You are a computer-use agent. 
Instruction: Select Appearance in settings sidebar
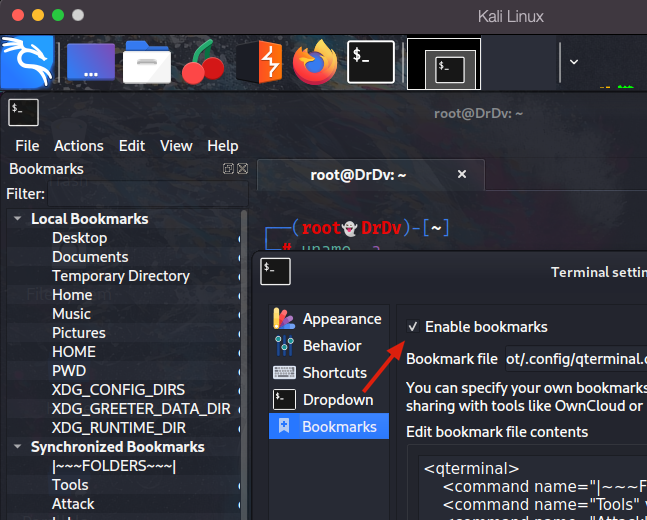point(341,319)
